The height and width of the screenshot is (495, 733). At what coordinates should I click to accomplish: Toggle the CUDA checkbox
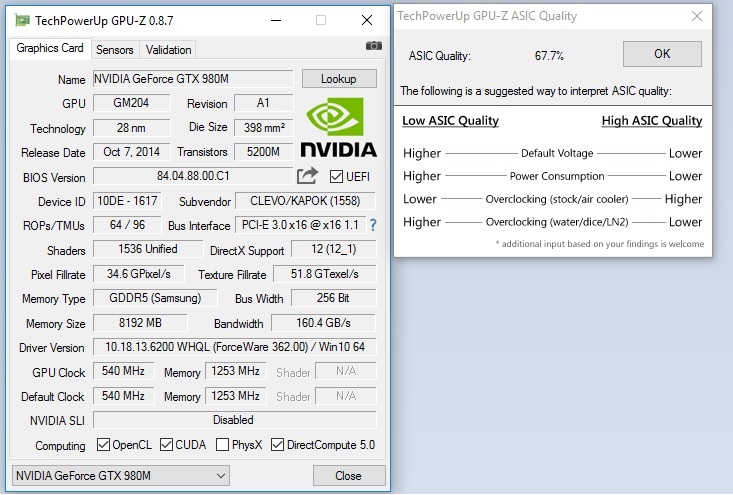pyautogui.click(x=166, y=445)
